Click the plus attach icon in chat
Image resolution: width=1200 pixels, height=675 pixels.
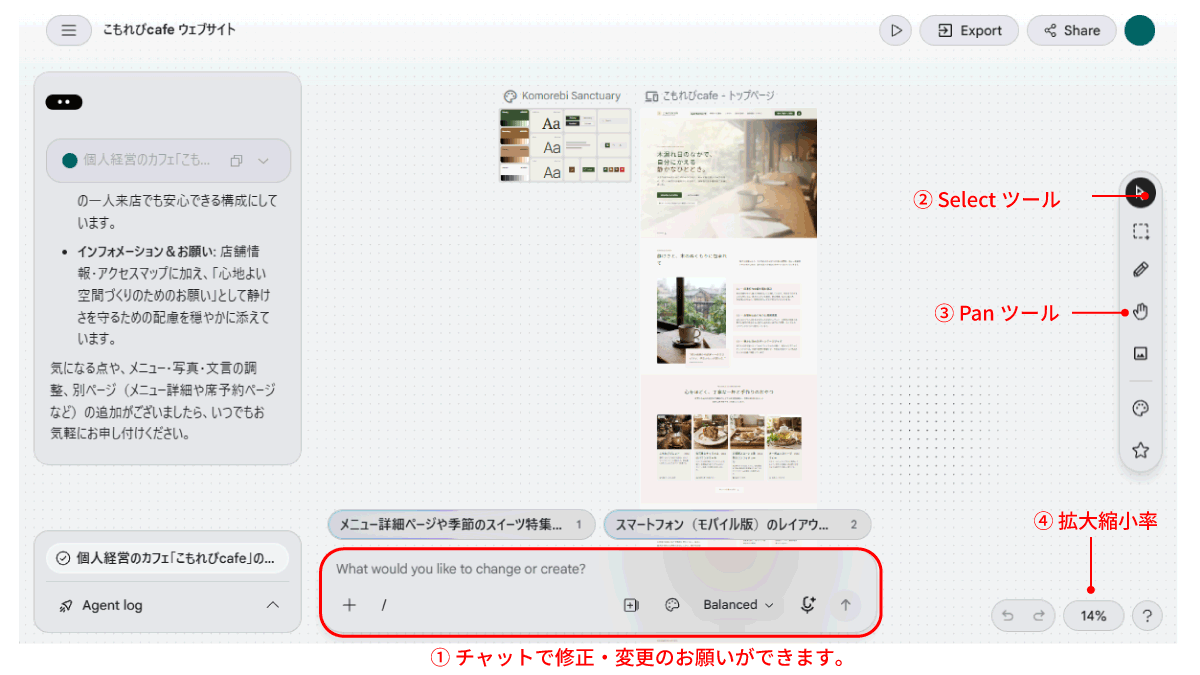coord(349,605)
